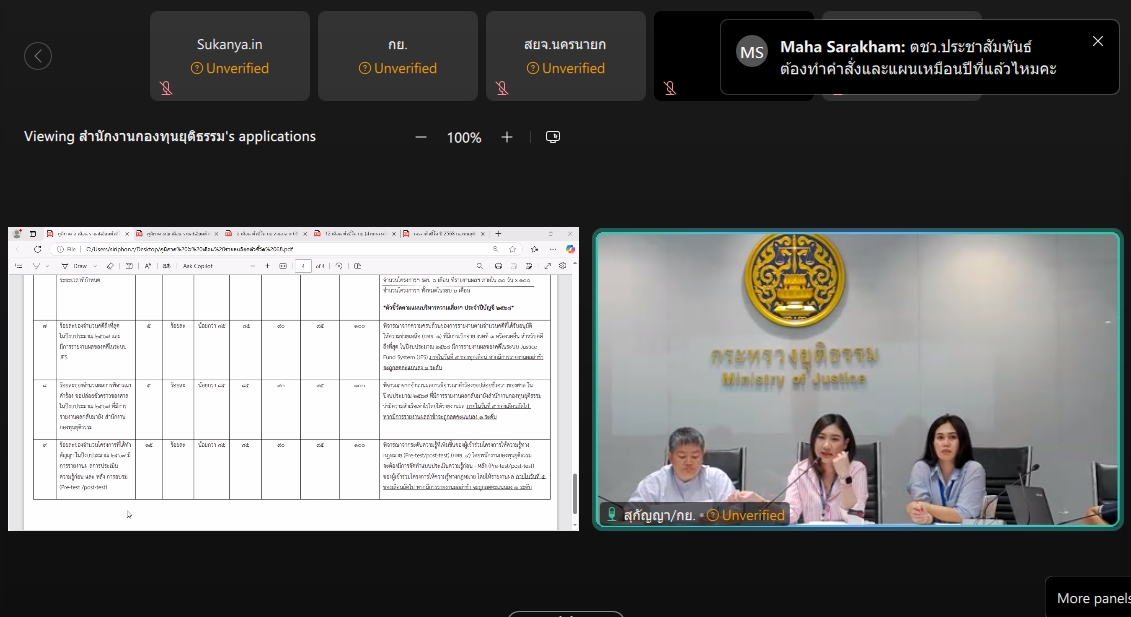The image size is (1131, 617).
Task: Go back to previous participants page arrow
Action: pyautogui.click(x=38, y=56)
